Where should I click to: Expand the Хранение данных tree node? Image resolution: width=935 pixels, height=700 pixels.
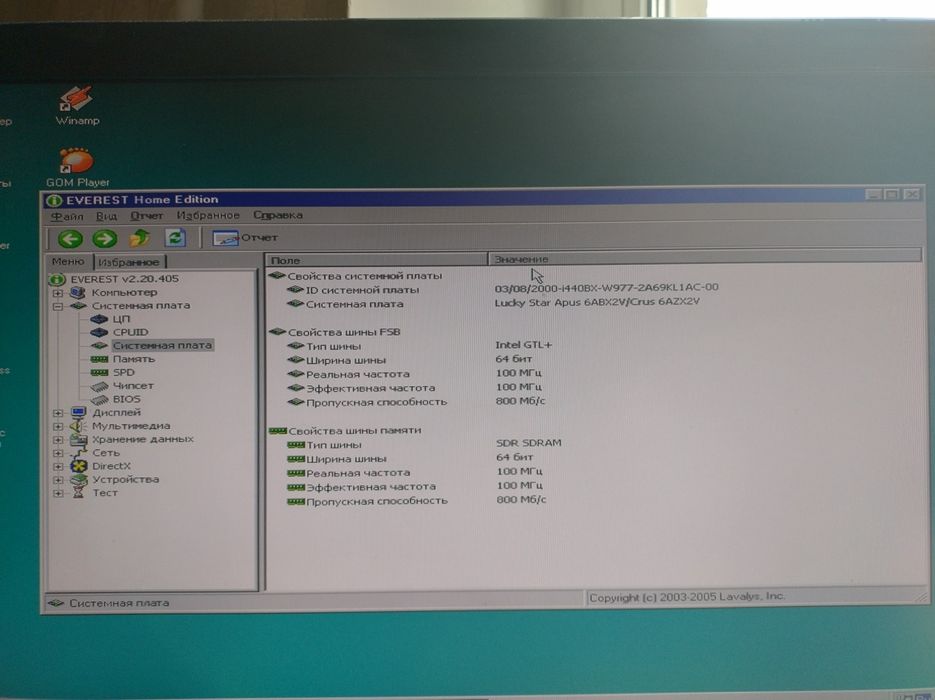point(58,439)
